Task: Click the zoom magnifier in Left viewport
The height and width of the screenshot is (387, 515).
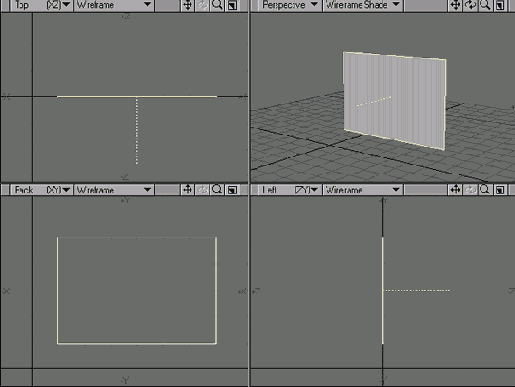Action: click(x=485, y=190)
